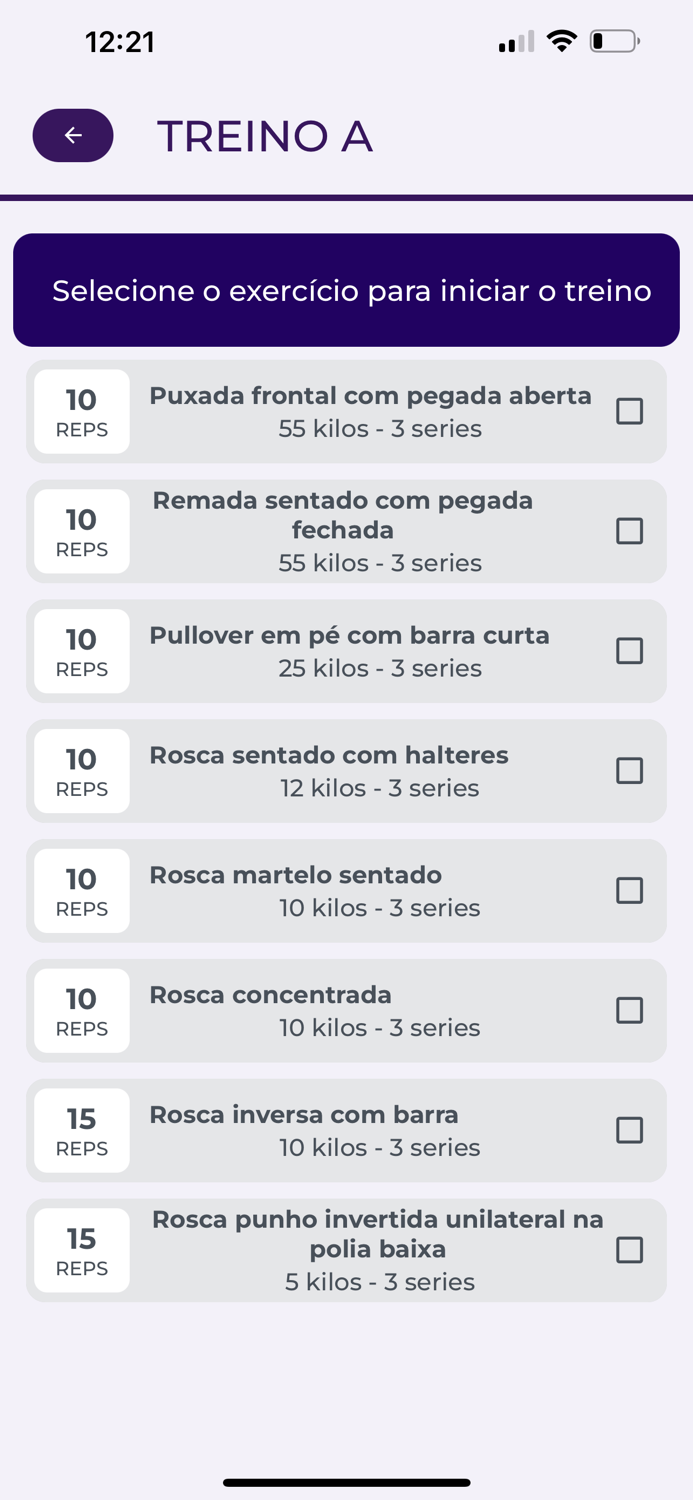
Task: Tap the 15 REPS badge on Rosca inversa
Action: (81, 1130)
